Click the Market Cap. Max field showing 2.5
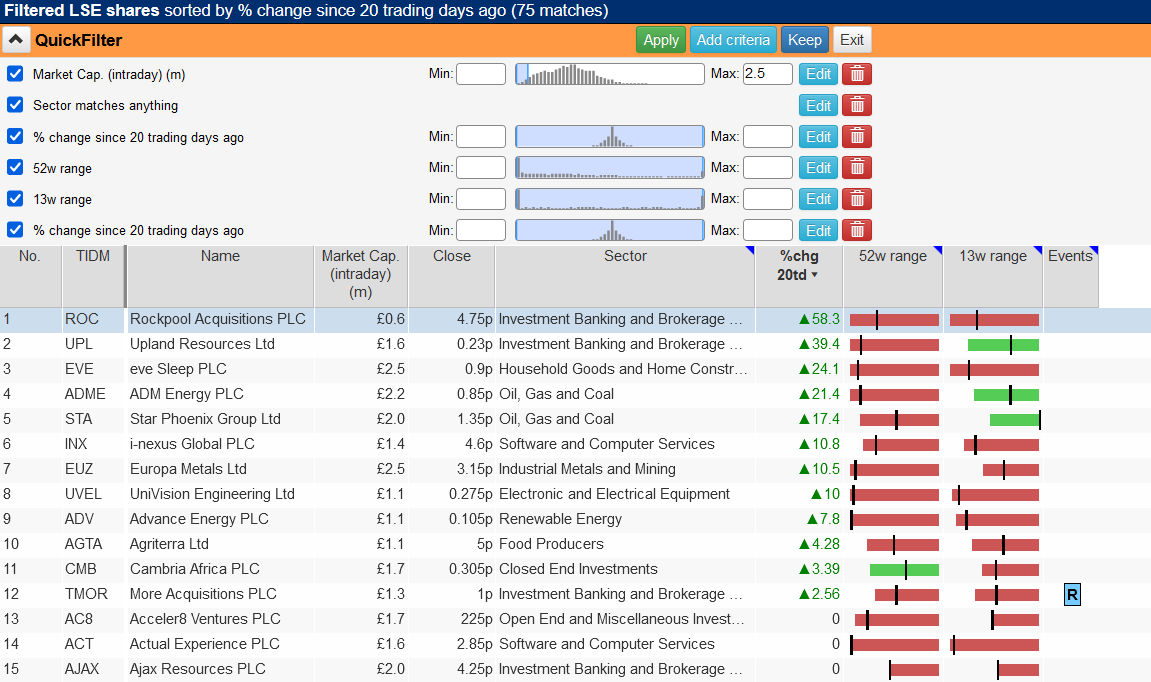The image size is (1151, 682). pos(768,74)
